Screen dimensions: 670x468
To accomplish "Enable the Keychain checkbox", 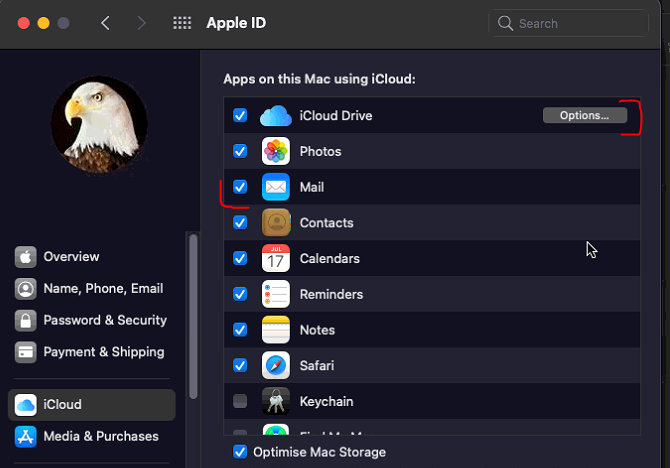I will pos(240,401).
